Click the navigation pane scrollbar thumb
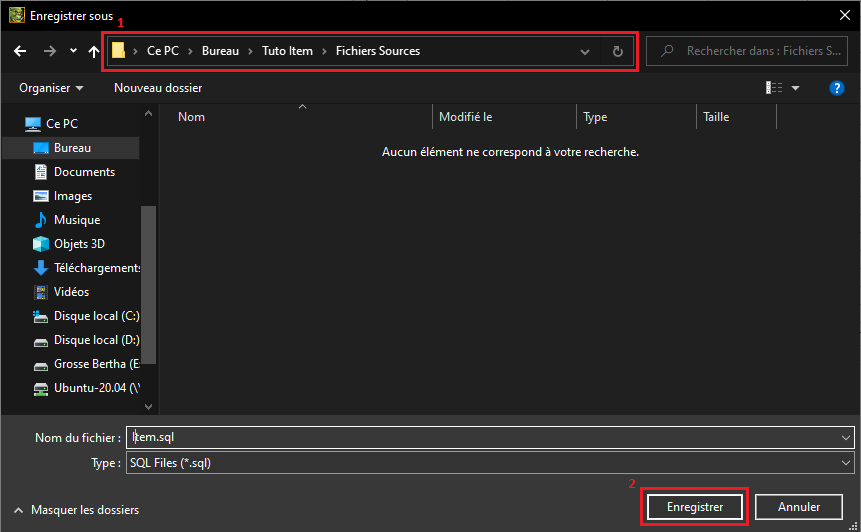The width and height of the screenshot is (861, 532). pyautogui.click(x=148, y=285)
